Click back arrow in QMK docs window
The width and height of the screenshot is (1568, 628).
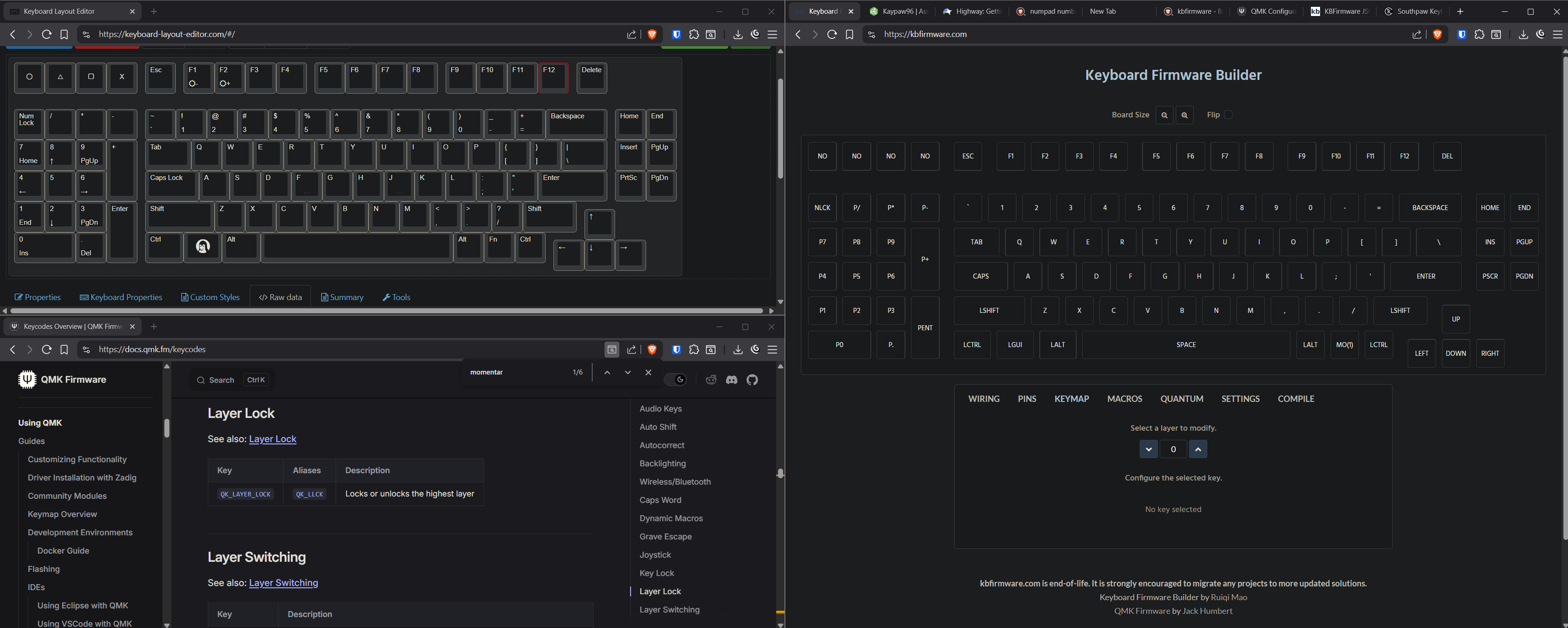tap(13, 350)
